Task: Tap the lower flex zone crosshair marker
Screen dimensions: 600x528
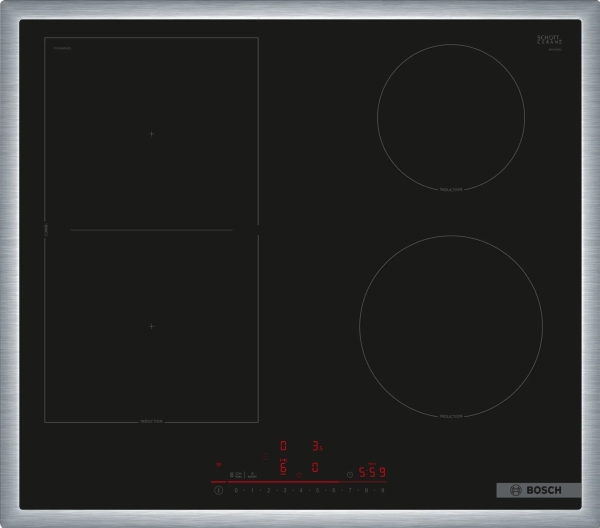Action: (x=152, y=325)
